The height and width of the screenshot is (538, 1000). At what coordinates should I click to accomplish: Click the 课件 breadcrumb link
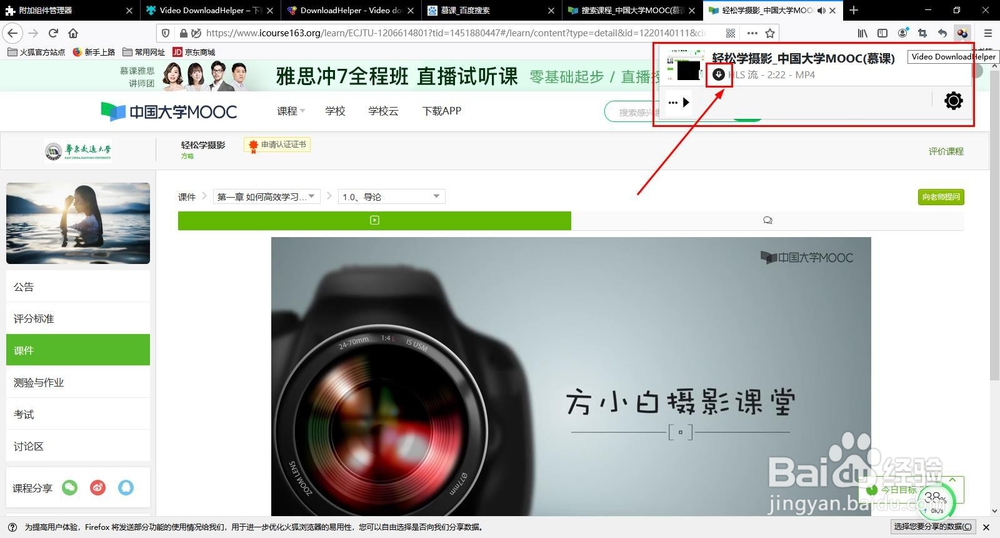[187, 197]
